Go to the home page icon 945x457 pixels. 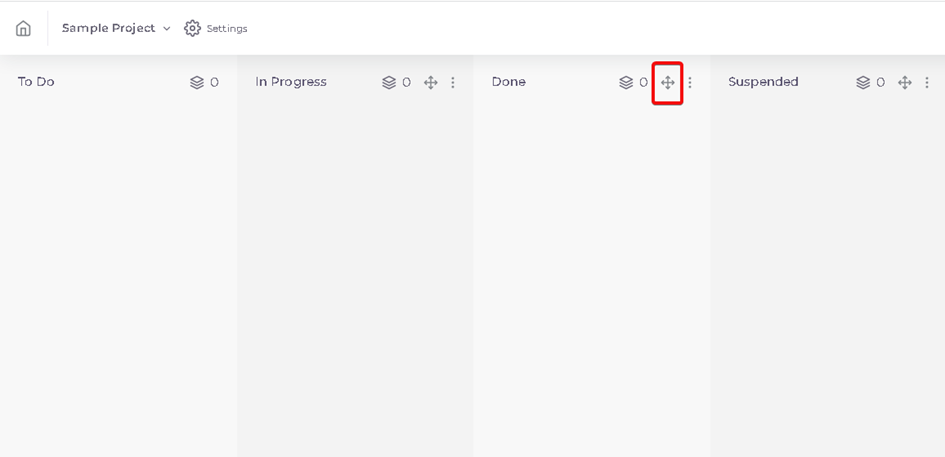click(23, 28)
